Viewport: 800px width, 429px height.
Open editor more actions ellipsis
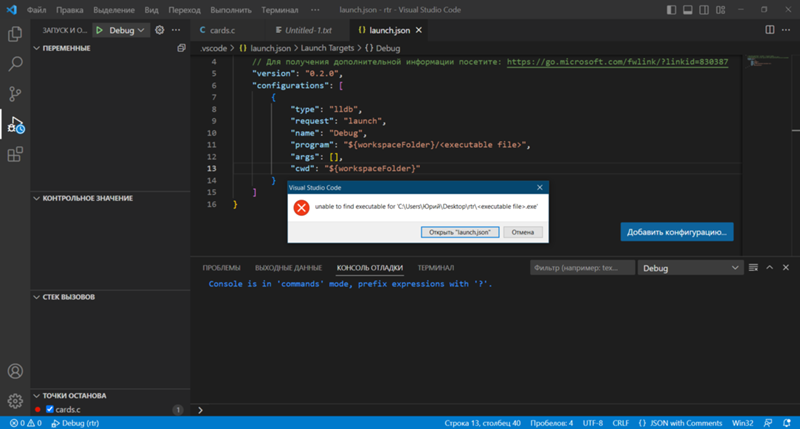tap(786, 30)
